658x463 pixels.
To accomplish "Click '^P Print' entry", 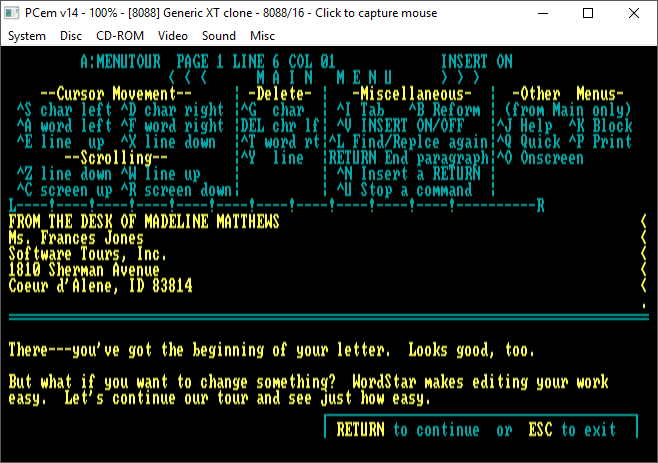I will [x=600, y=142].
